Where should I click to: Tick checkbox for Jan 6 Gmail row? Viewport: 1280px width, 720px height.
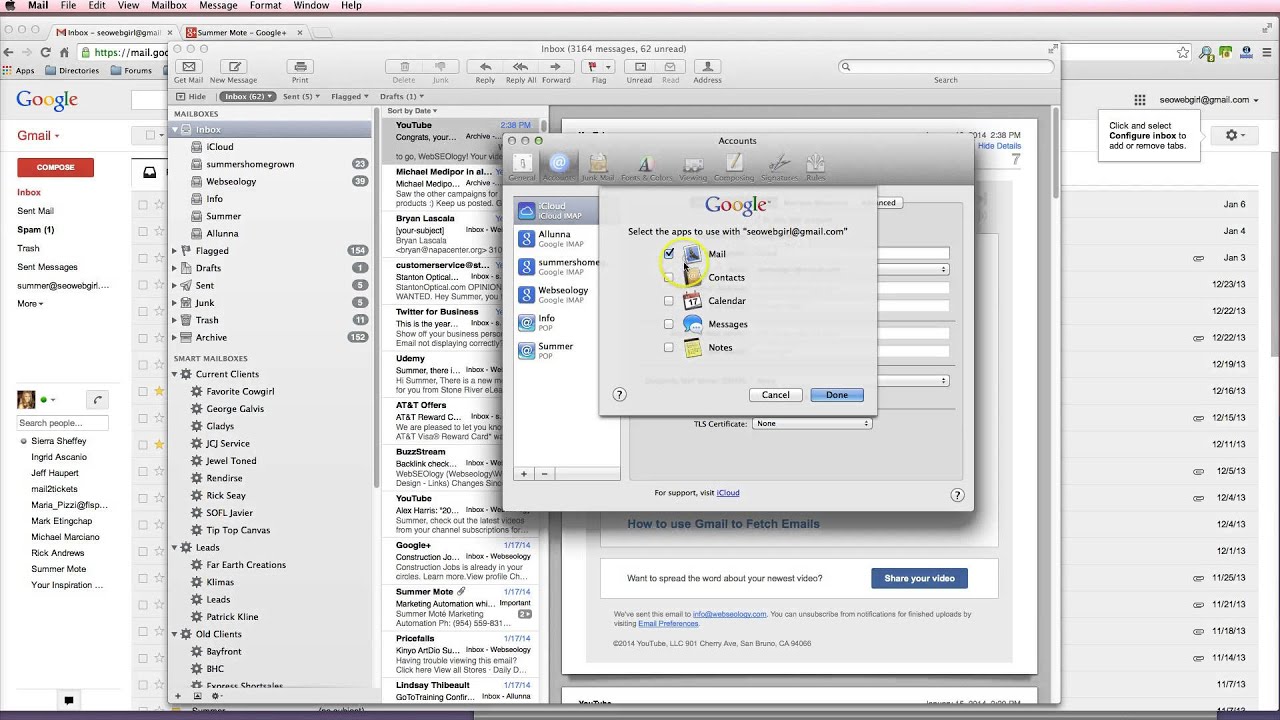coord(143,204)
